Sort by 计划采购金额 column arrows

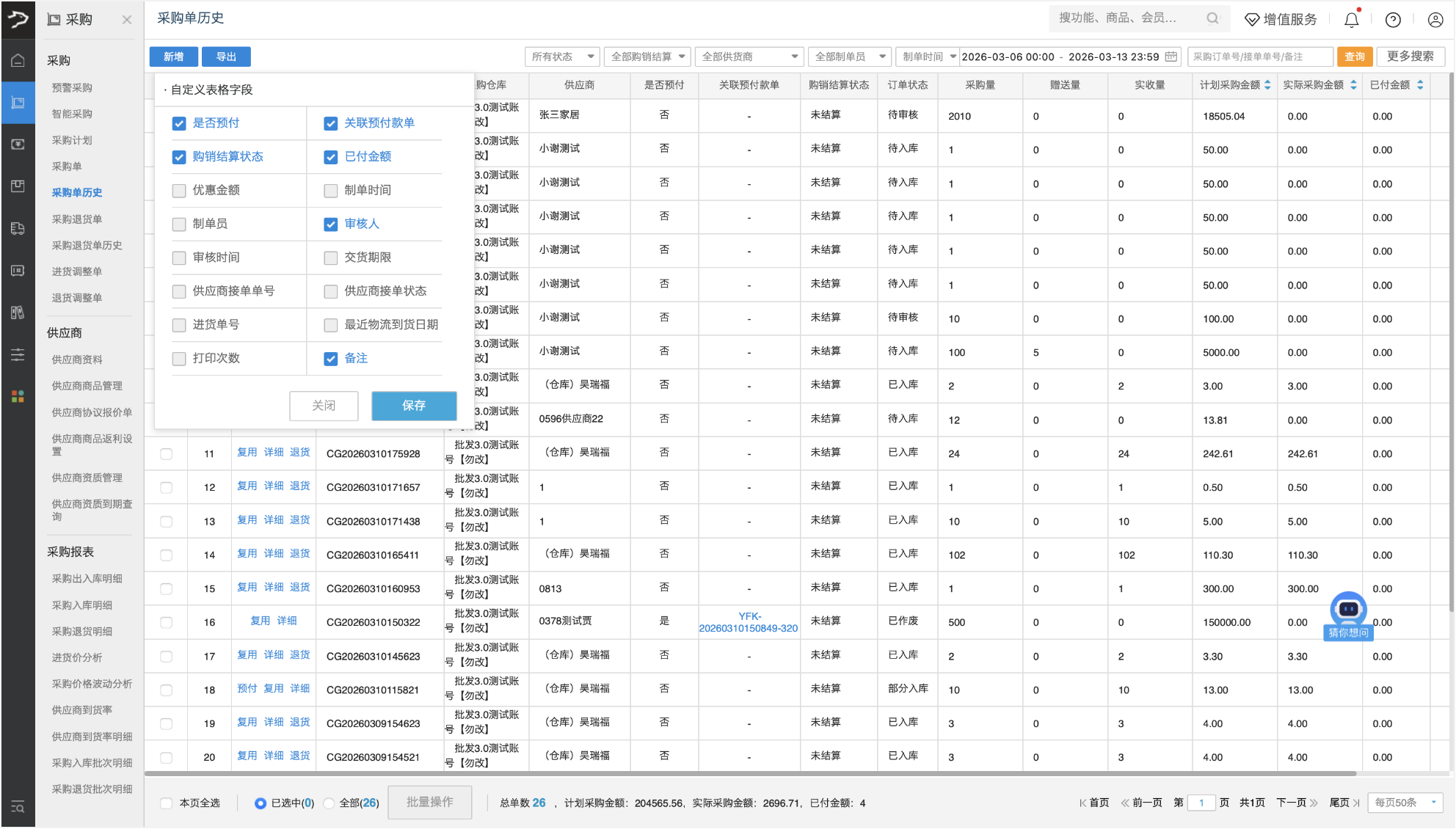(x=1267, y=85)
